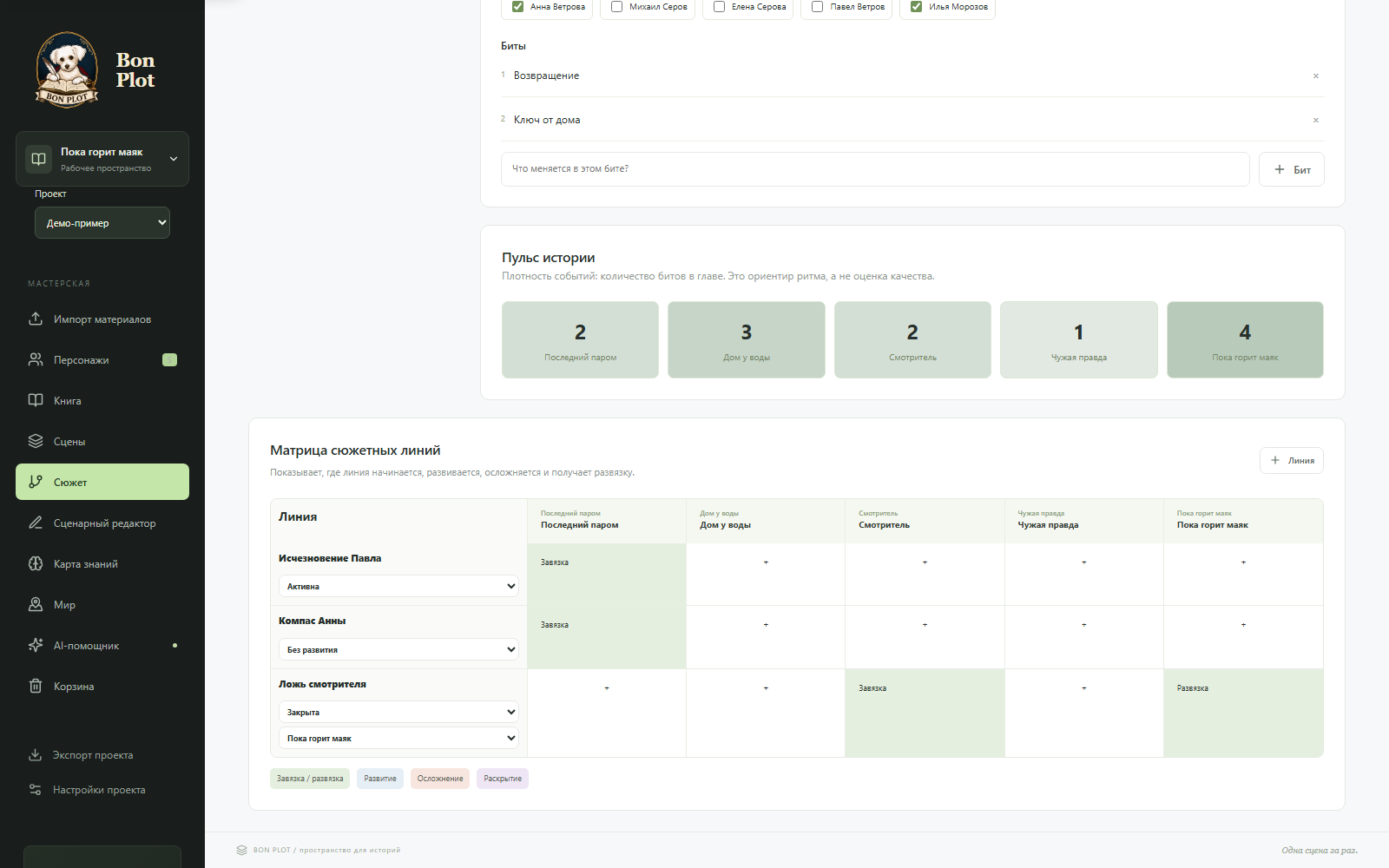Open the Карта знаний section

(102, 563)
